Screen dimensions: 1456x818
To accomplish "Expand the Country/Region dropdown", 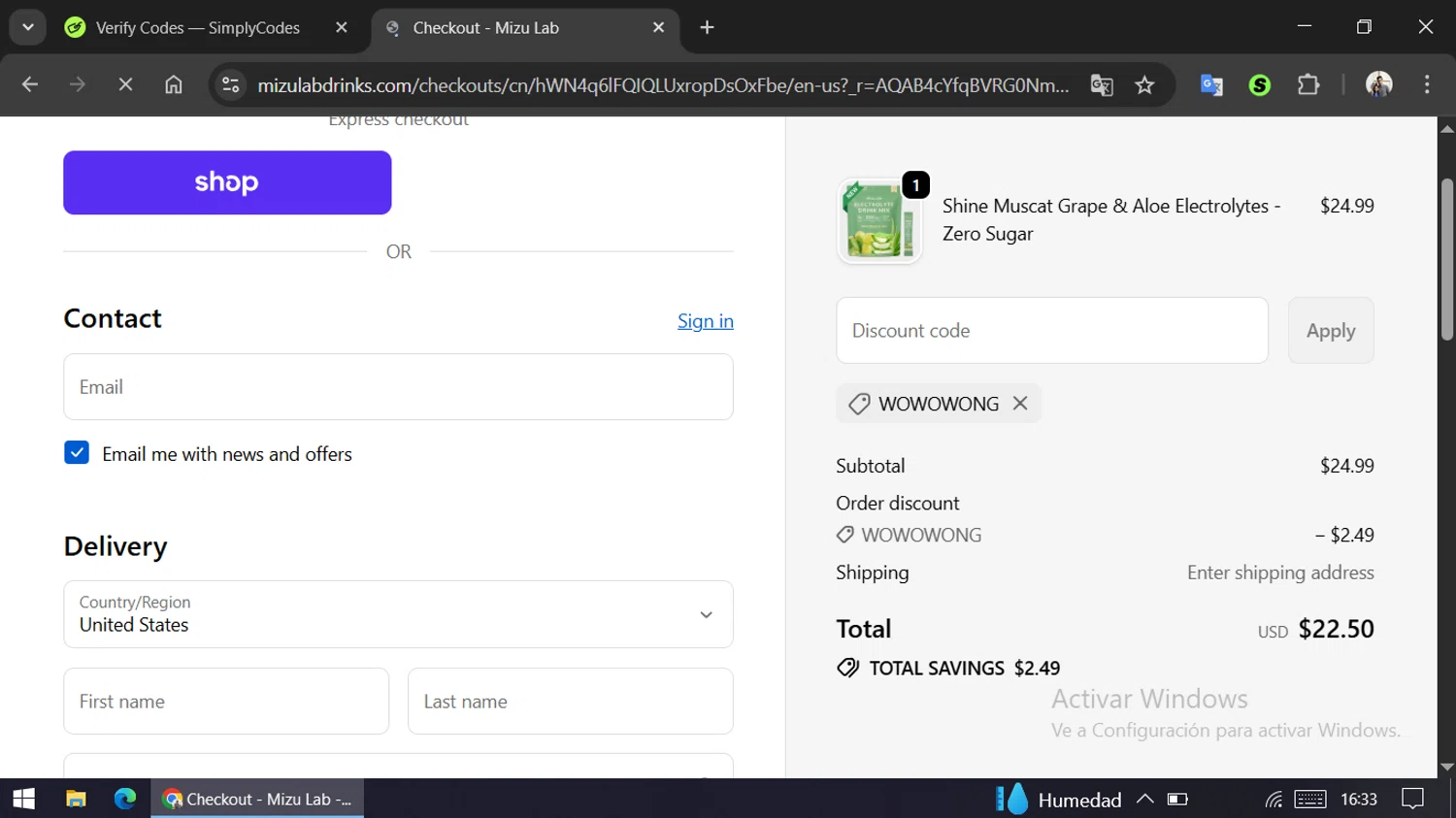I will point(398,614).
